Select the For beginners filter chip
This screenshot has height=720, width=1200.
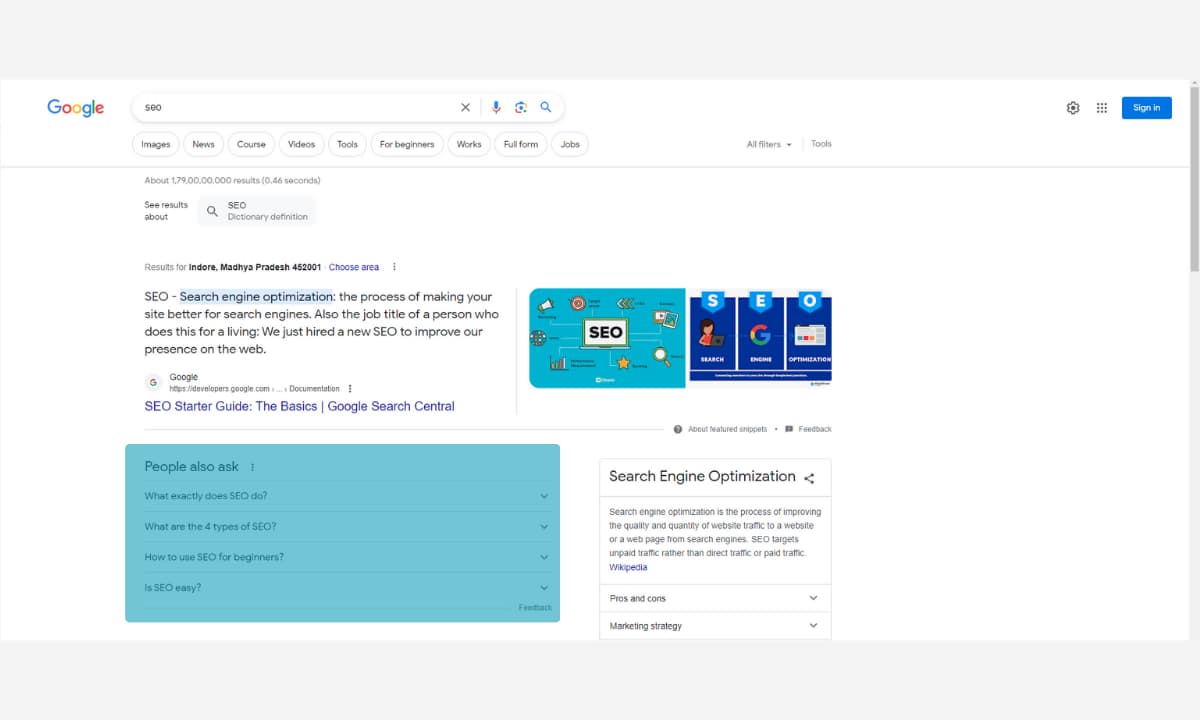(x=407, y=144)
